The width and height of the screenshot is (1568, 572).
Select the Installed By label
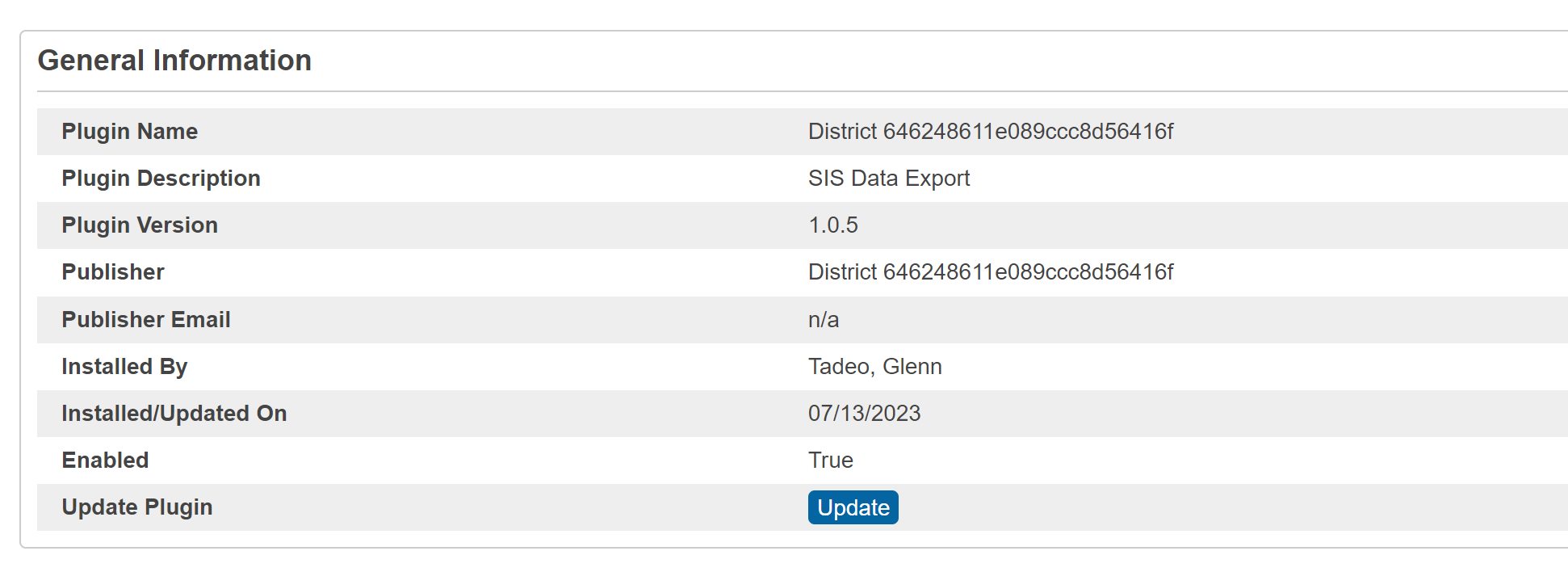coord(124,366)
